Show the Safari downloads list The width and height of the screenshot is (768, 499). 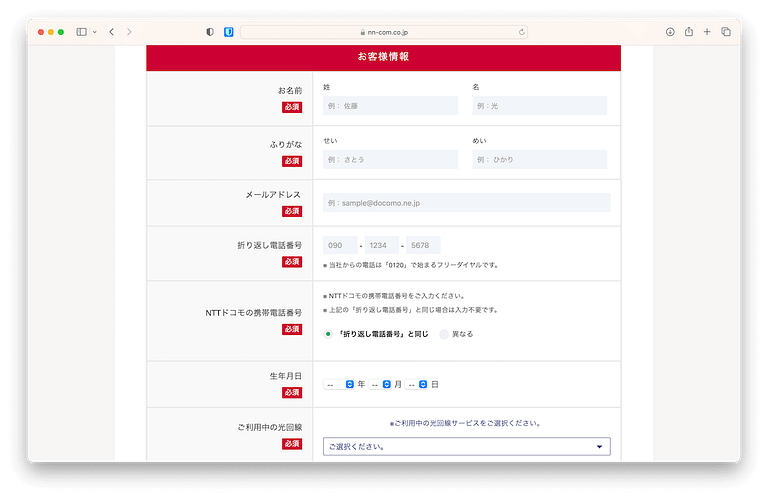click(x=669, y=32)
